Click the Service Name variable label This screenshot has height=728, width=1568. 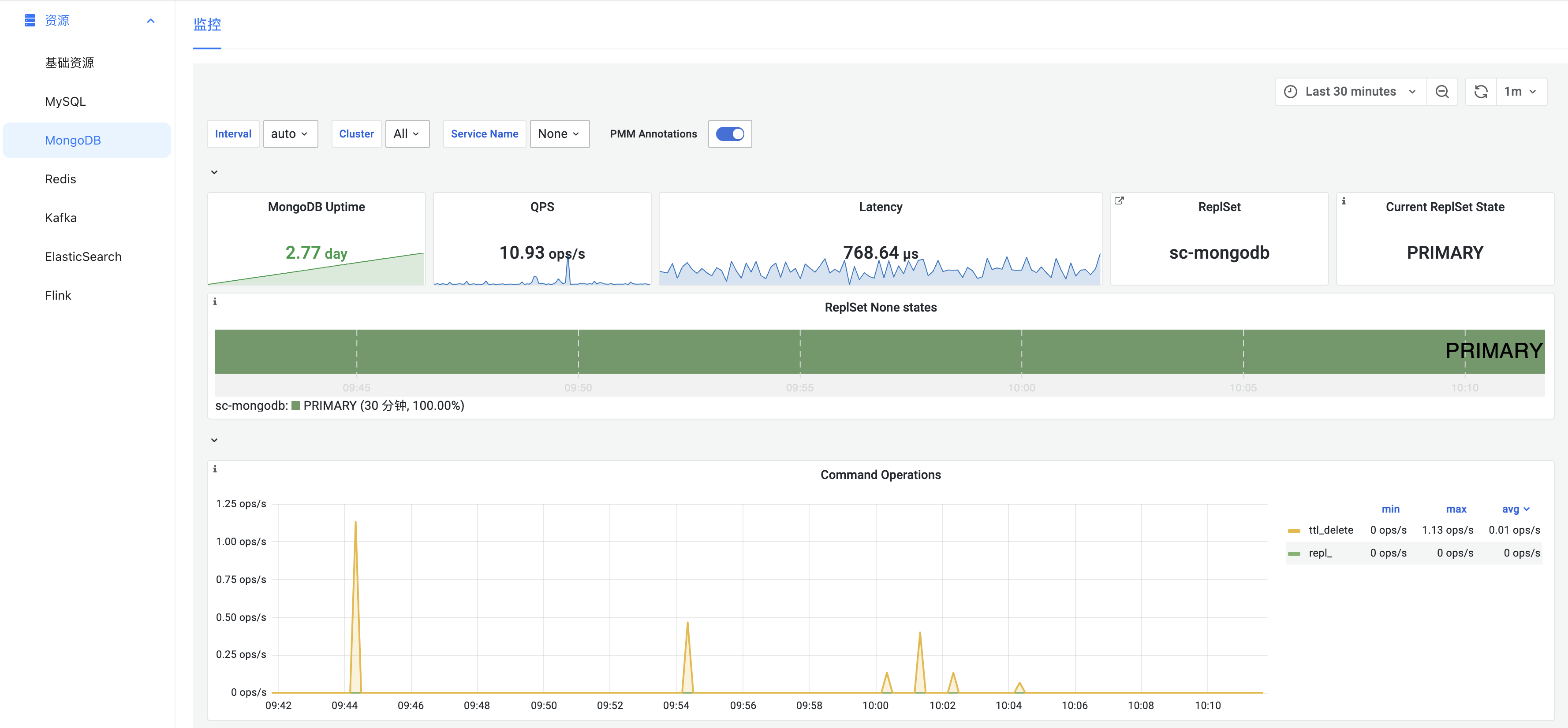coord(485,134)
